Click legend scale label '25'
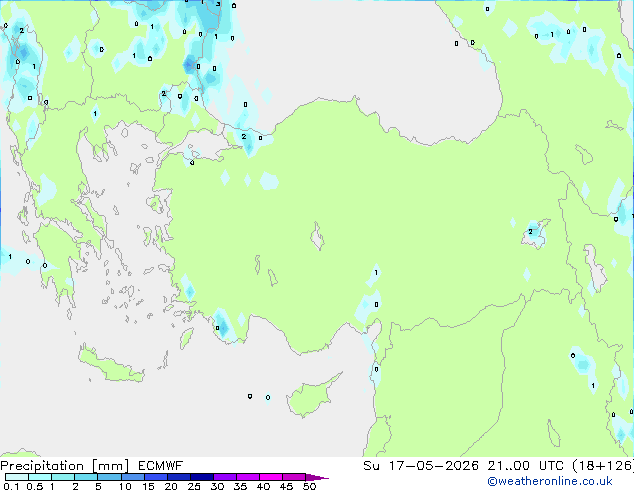Viewport: 634px width, 490px height. 194,486
